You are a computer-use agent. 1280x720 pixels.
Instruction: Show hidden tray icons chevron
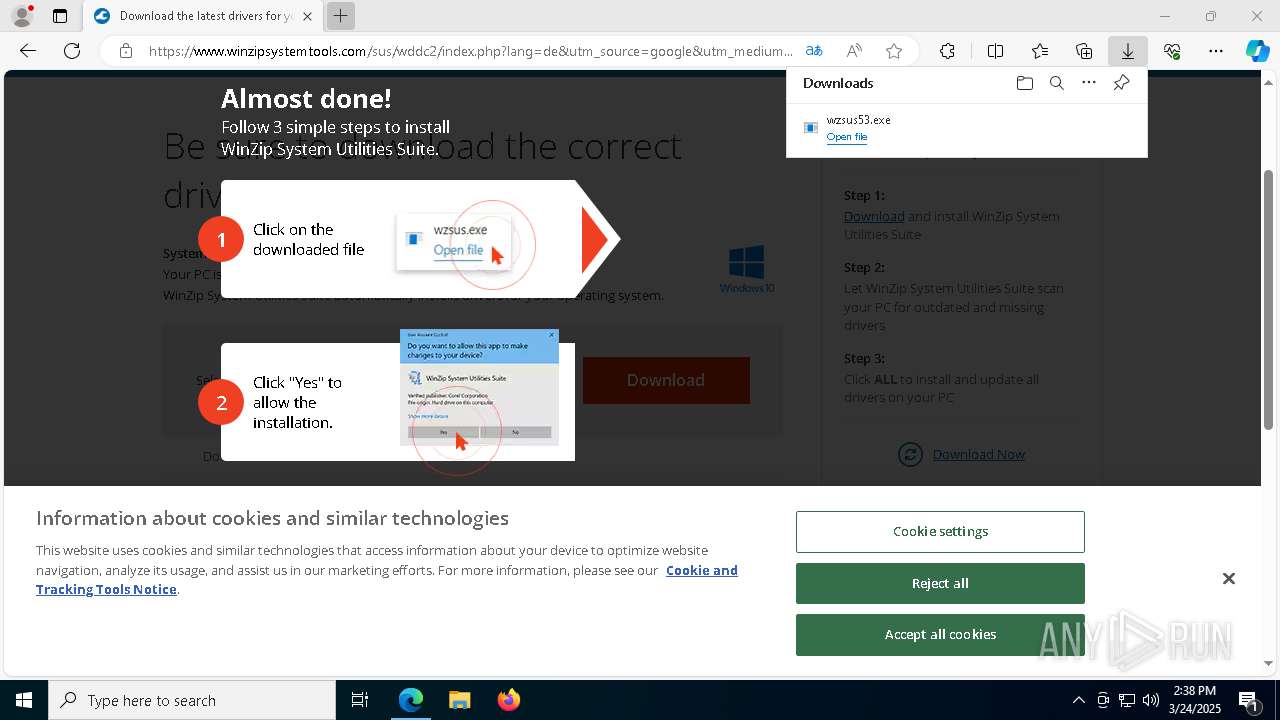point(1078,700)
